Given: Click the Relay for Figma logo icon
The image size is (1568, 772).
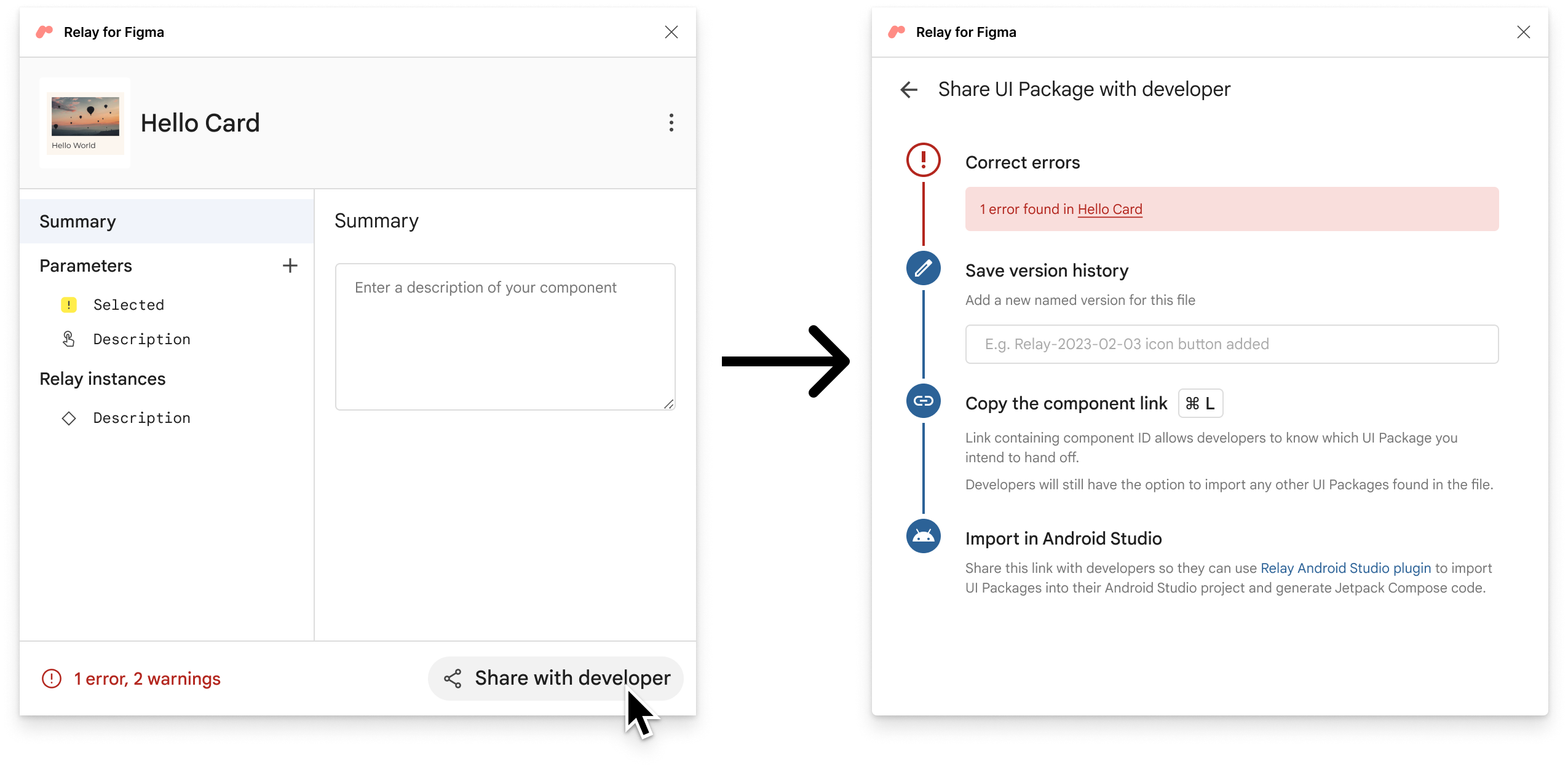Looking at the screenshot, I should [46, 31].
